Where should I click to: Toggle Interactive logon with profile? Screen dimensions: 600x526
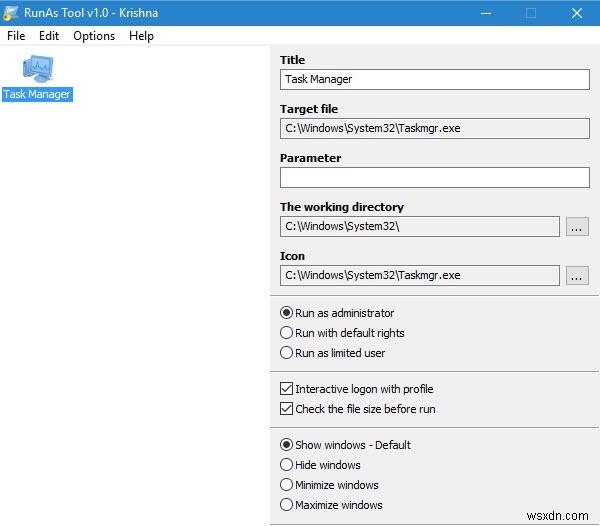pos(357,389)
